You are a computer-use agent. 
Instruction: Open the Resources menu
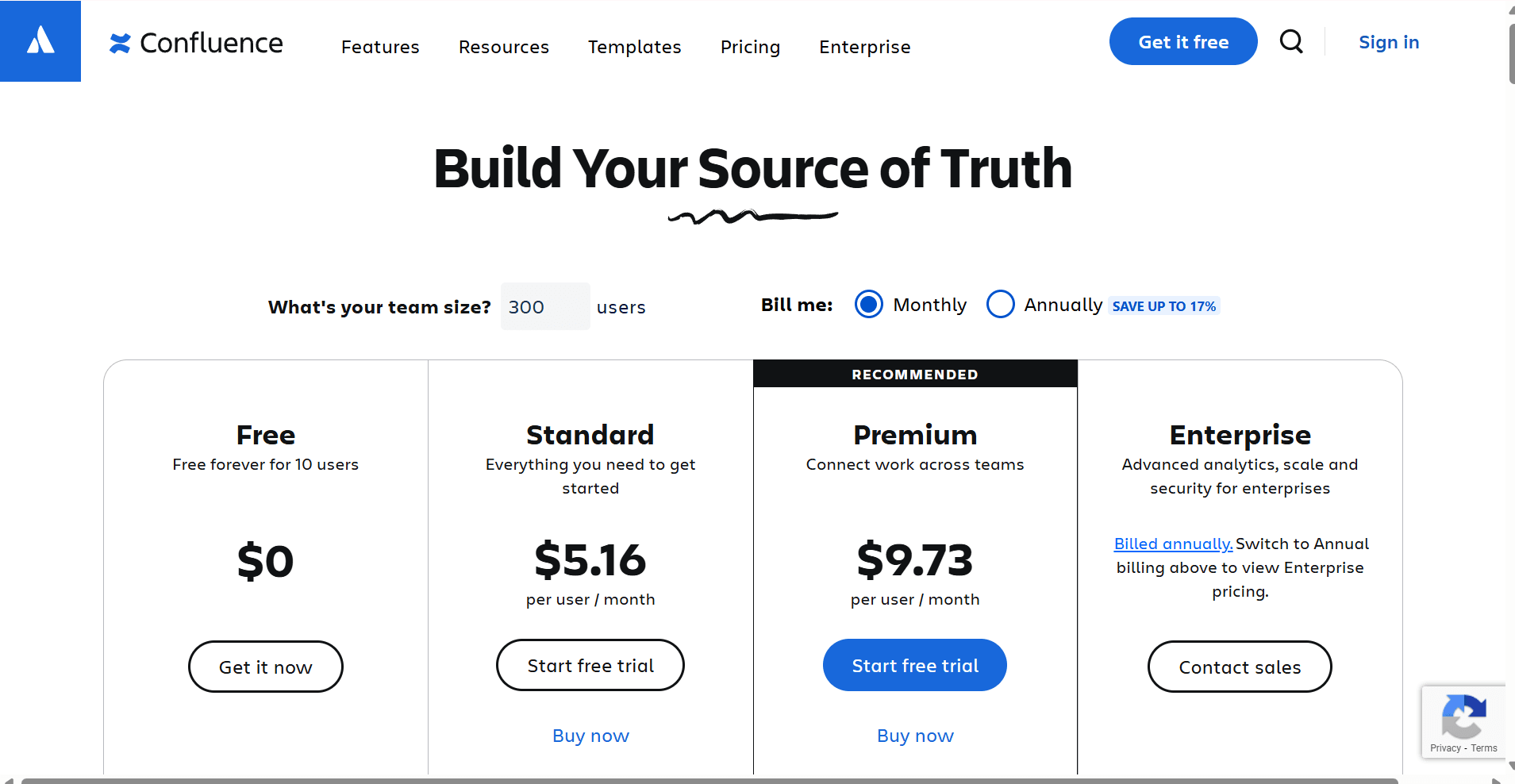[x=503, y=47]
